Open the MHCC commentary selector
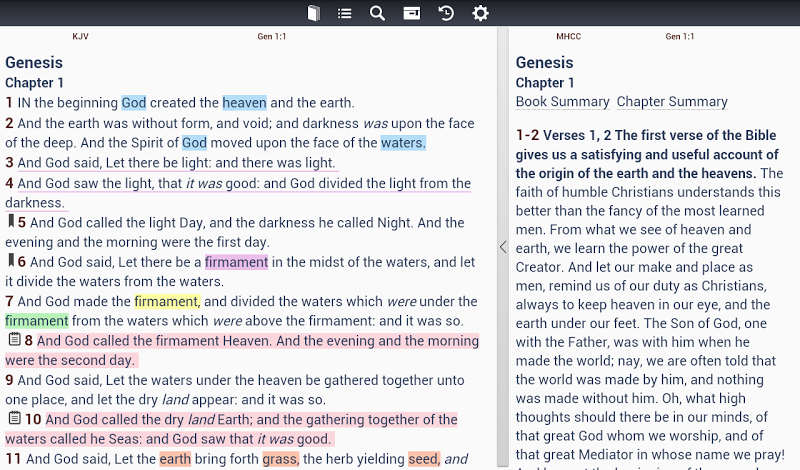 click(x=568, y=36)
